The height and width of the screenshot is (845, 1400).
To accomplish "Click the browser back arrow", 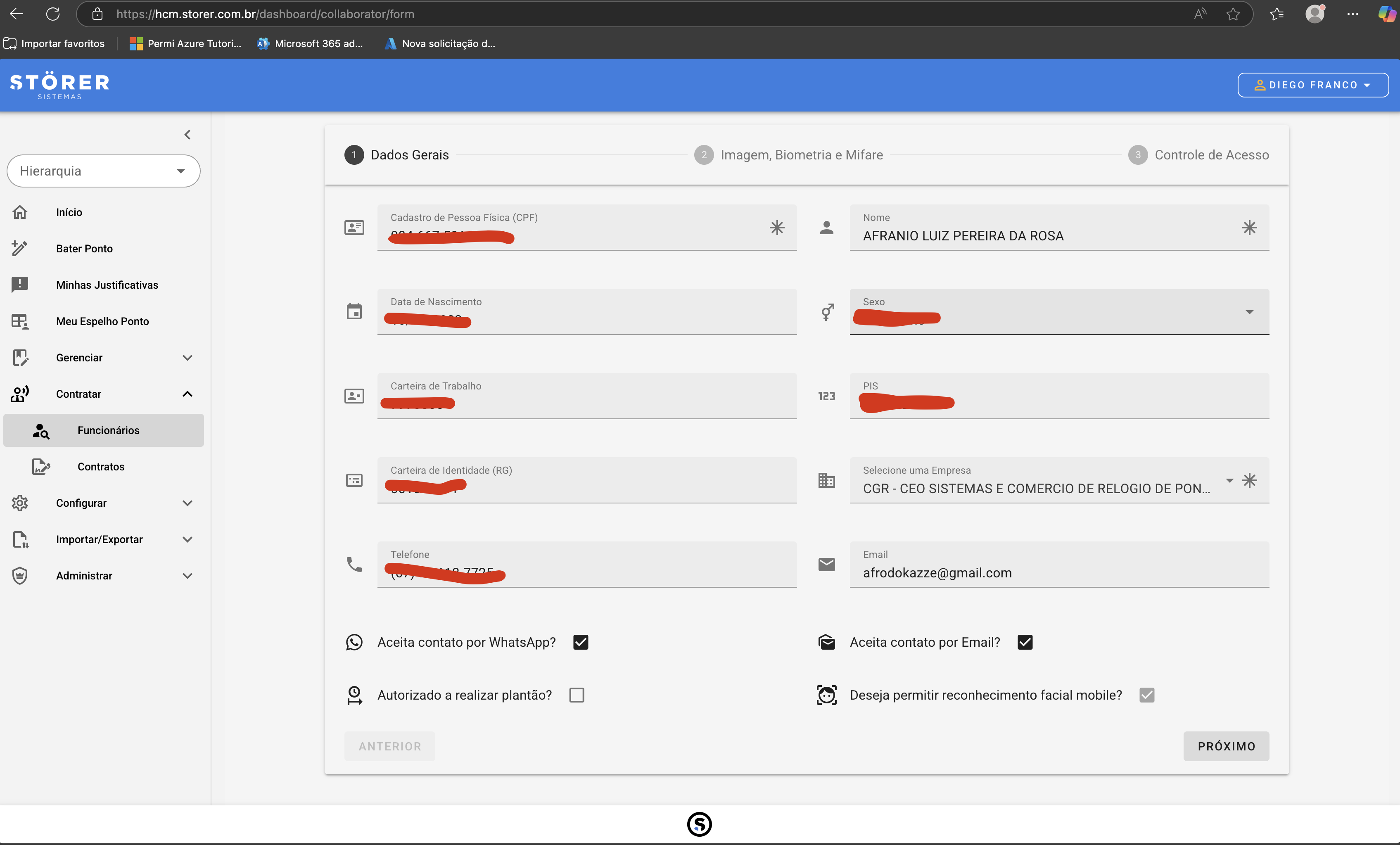I will [x=17, y=14].
